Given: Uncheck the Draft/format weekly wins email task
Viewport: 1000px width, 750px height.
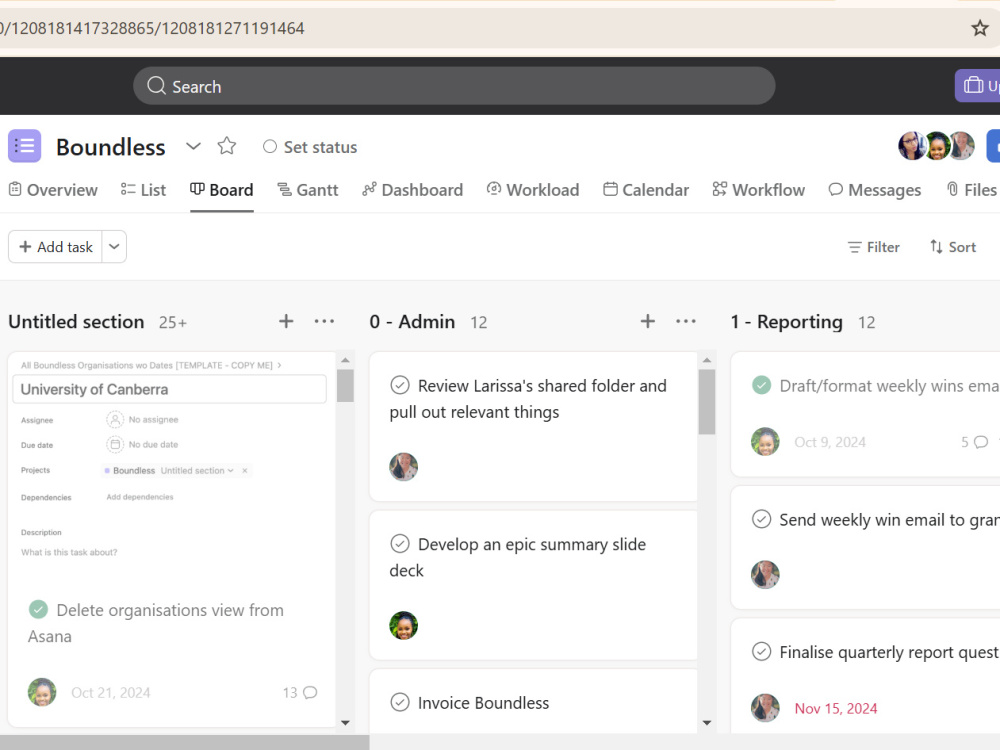Looking at the screenshot, I should (761, 385).
